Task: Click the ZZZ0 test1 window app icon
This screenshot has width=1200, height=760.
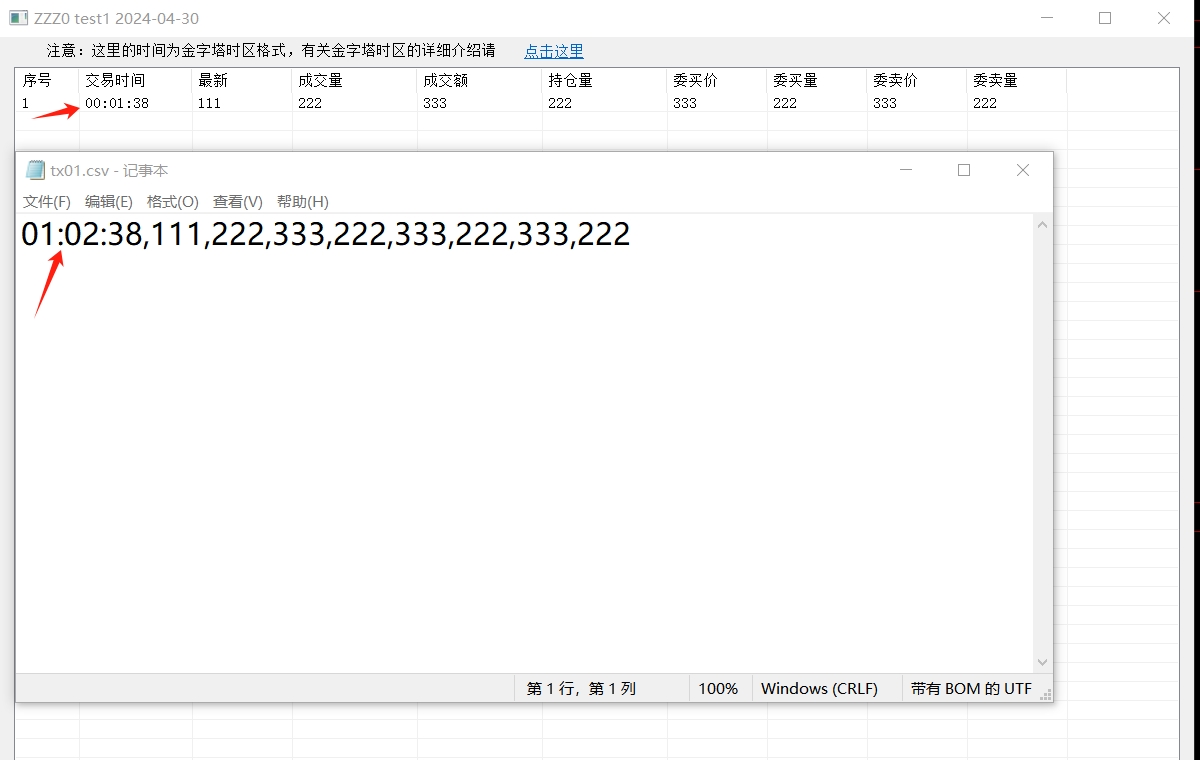Action: click(18, 18)
